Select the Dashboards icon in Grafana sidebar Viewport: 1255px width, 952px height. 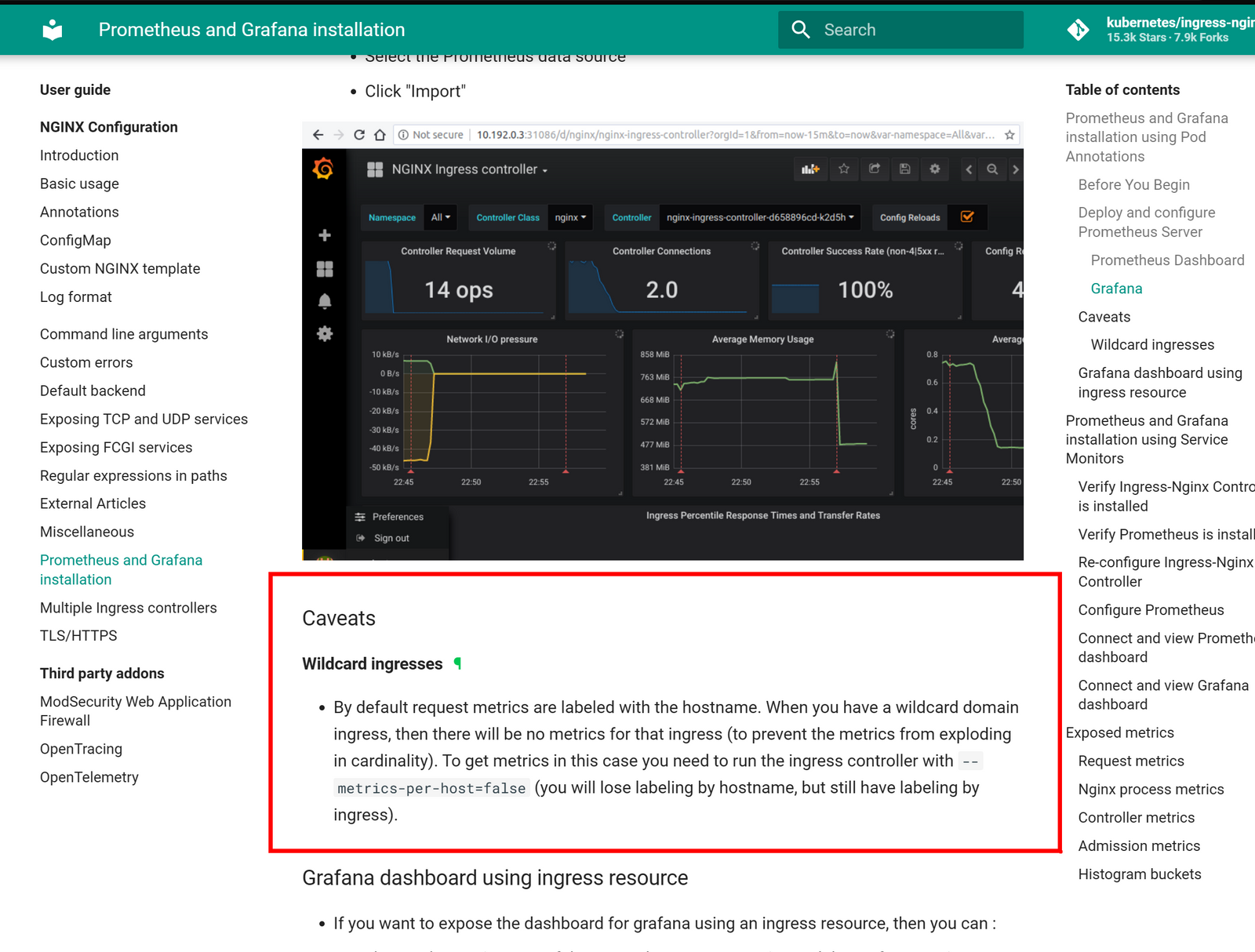pyautogui.click(x=324, y=268)
